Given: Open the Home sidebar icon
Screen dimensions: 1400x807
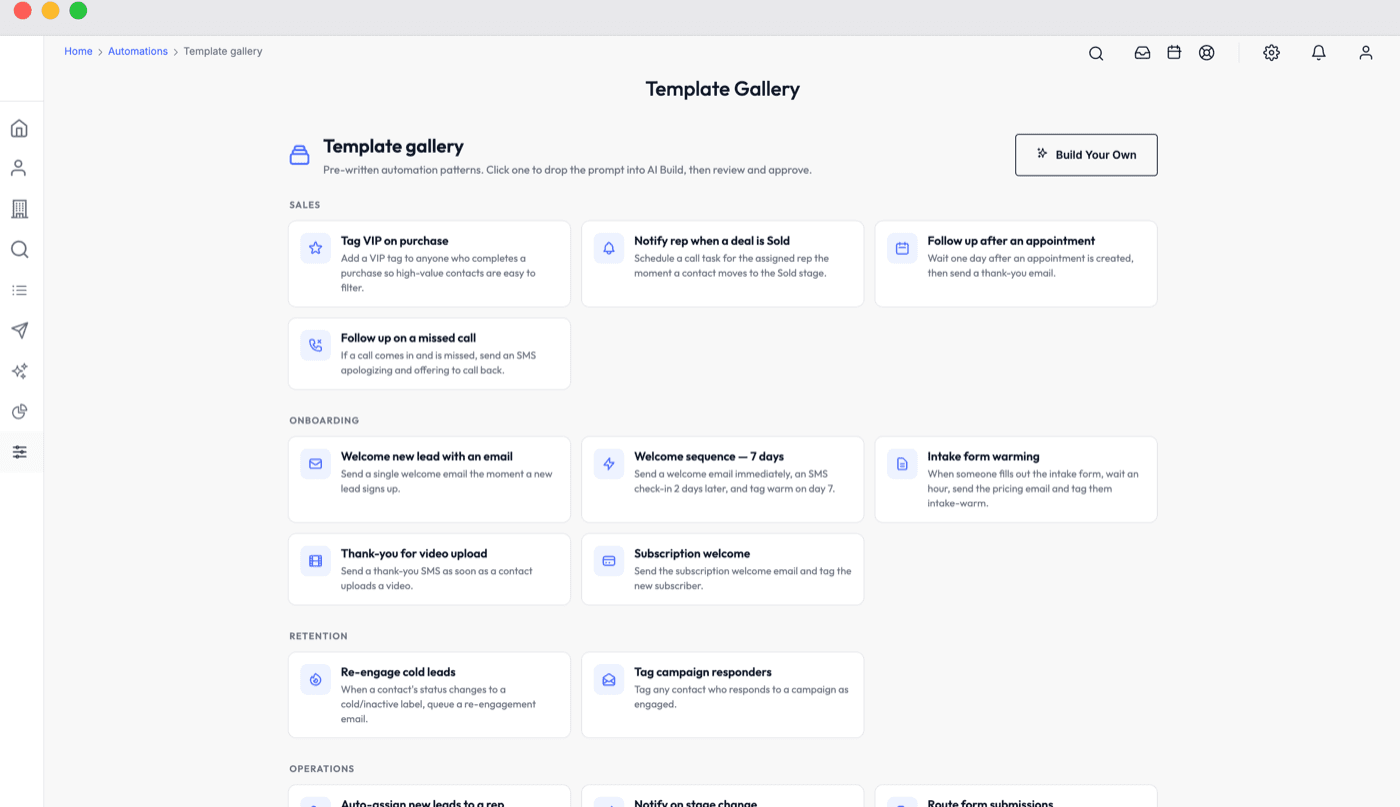Looking at the screenshot, I should (19, 128).
